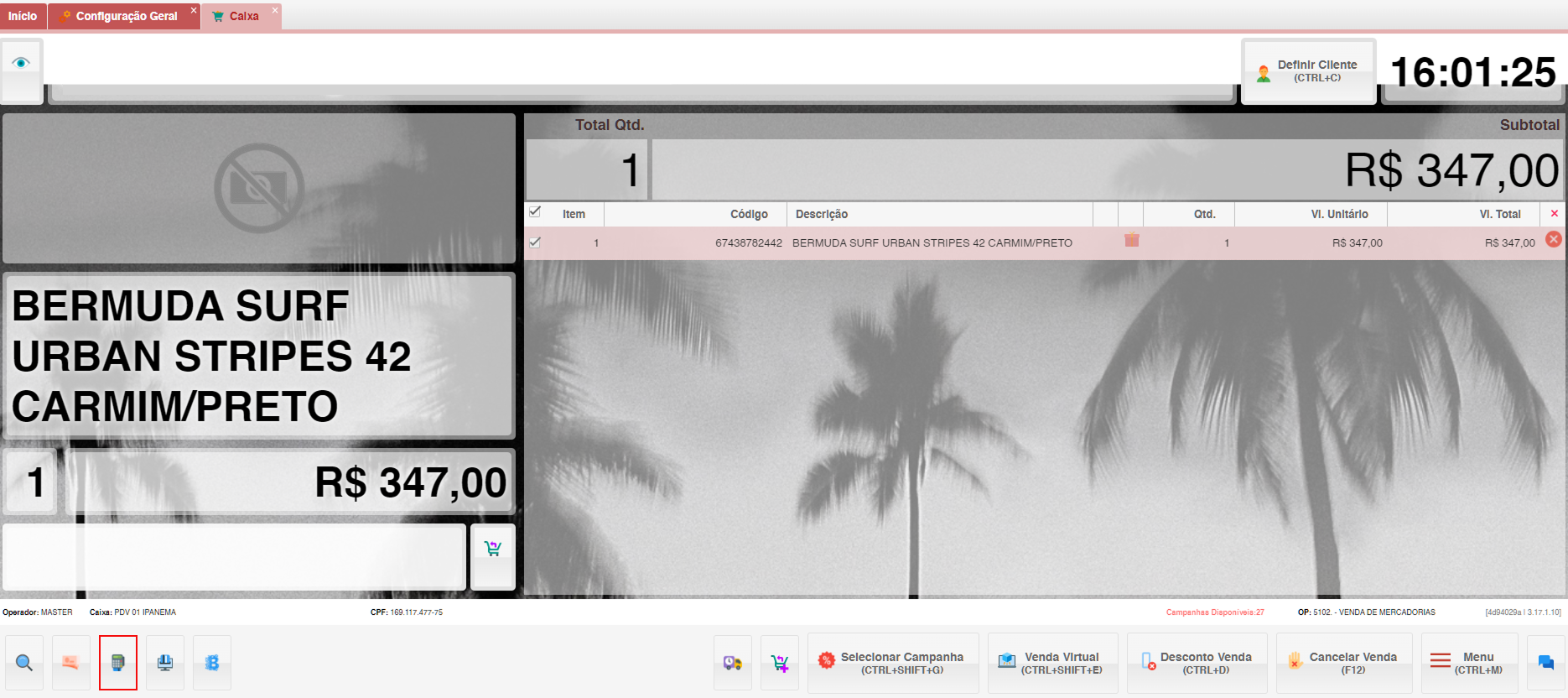Click the blue B icon button
This screenshot has width=1568, height=698.
(212, 663)
